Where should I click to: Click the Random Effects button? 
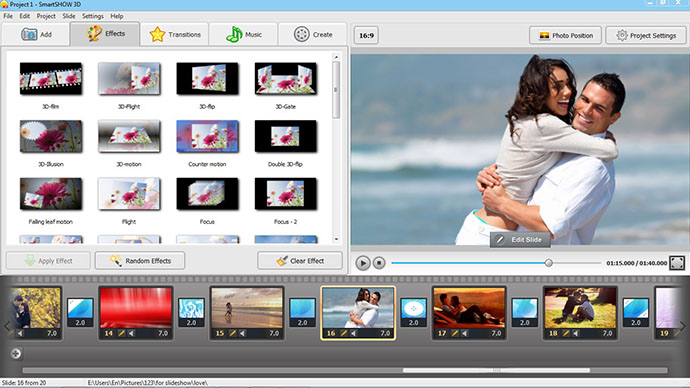click(140, 261)
